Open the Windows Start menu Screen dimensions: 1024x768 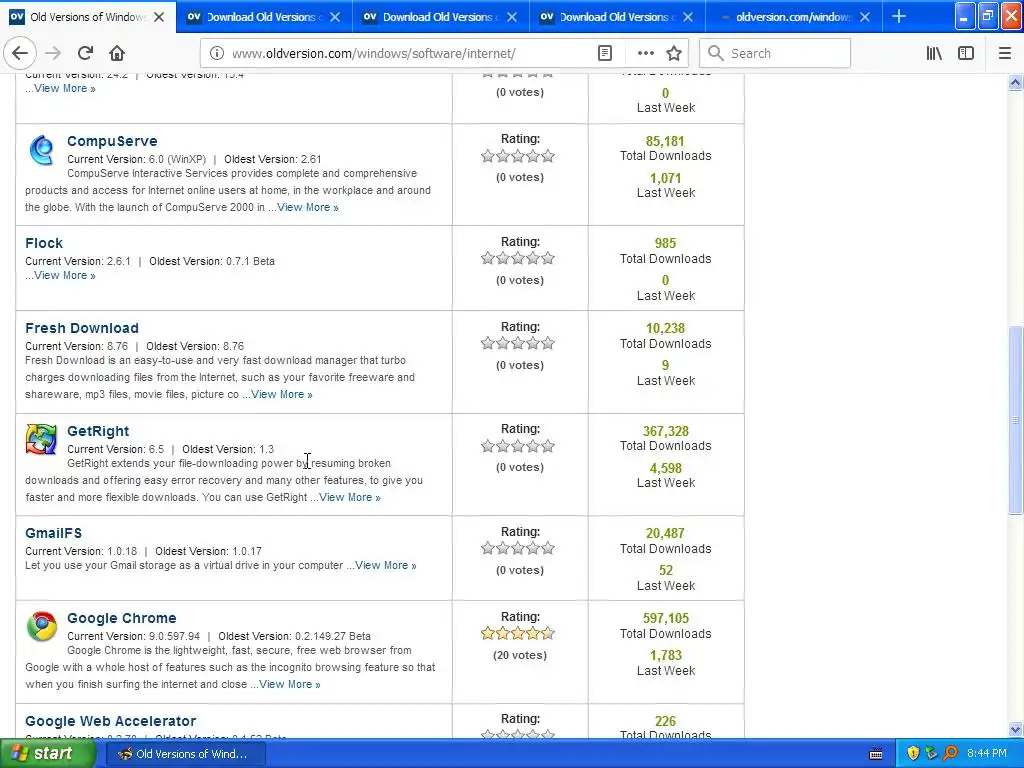(x=46, y=753)
